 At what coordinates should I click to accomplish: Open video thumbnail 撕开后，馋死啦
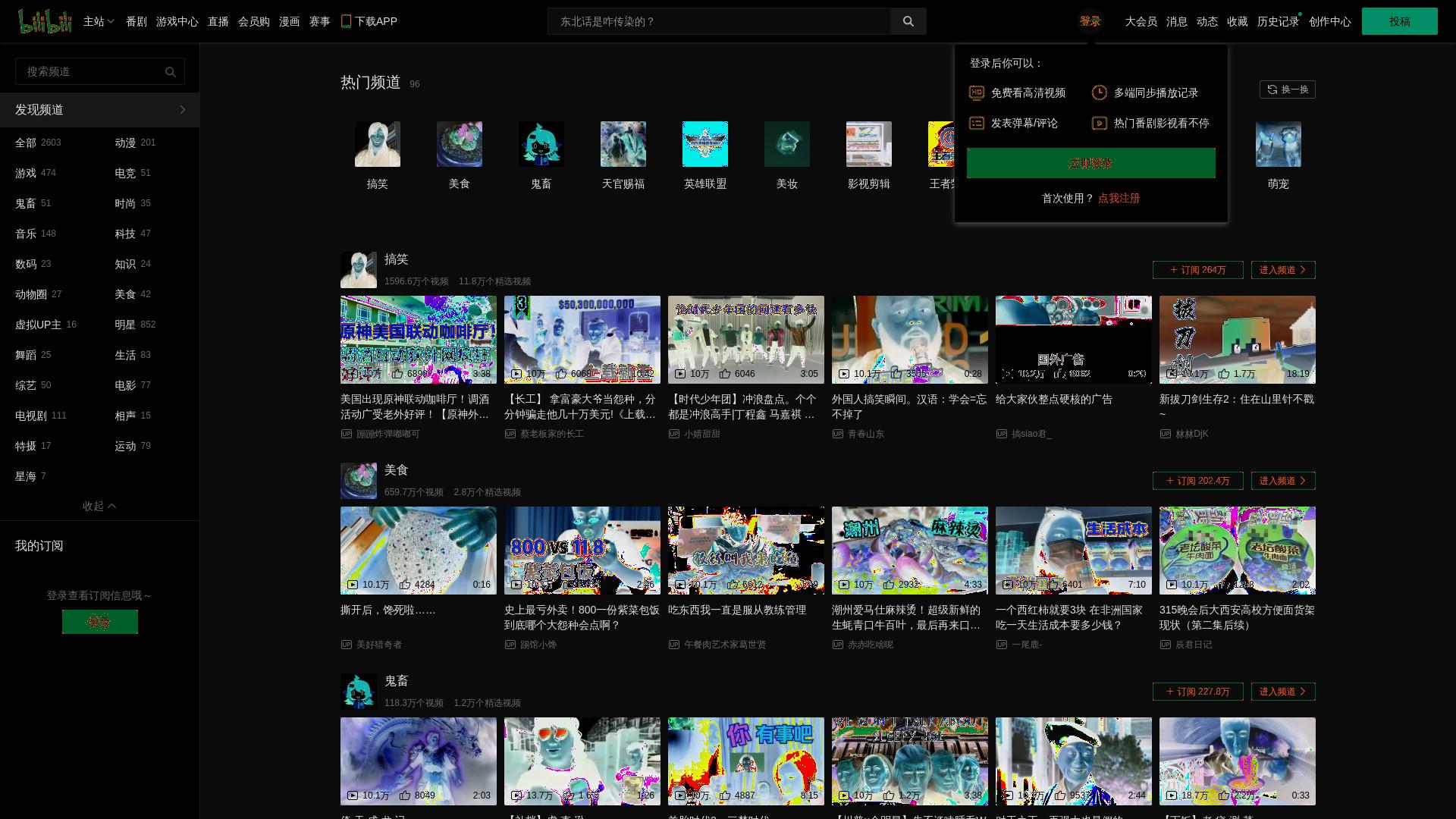point(419,551)
